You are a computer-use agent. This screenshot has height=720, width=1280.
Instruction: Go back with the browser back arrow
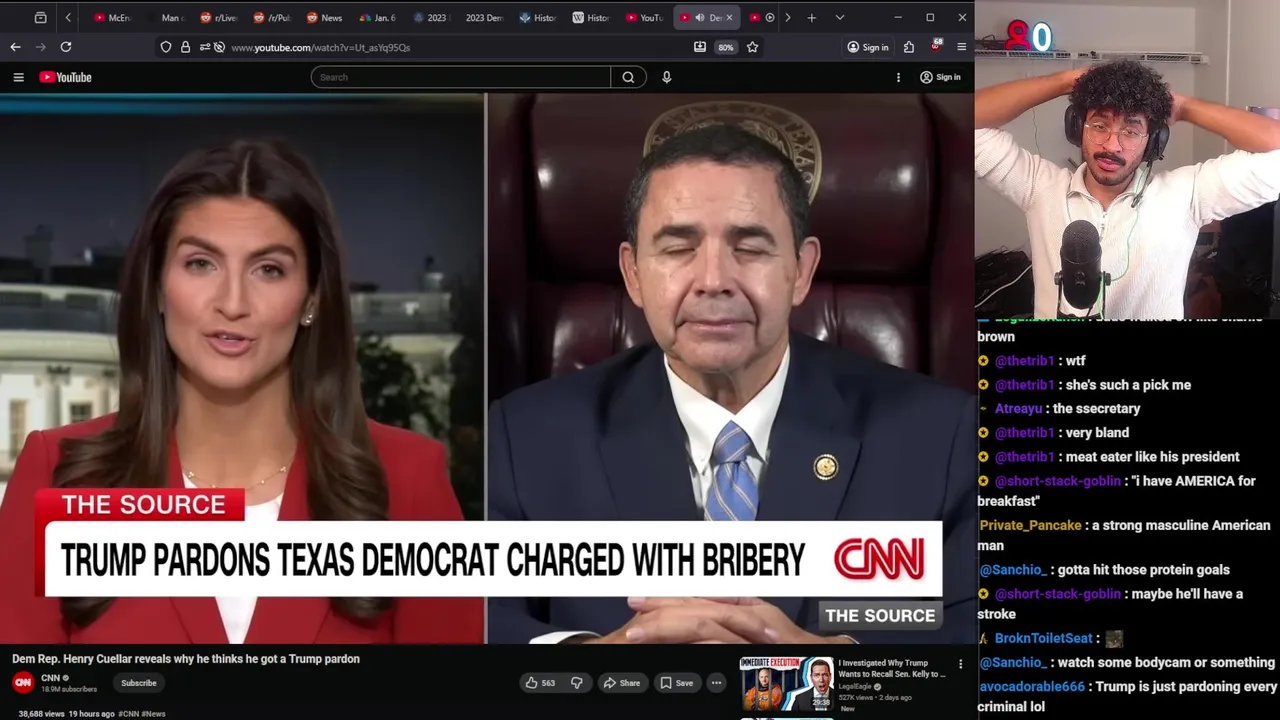point(15,47)
